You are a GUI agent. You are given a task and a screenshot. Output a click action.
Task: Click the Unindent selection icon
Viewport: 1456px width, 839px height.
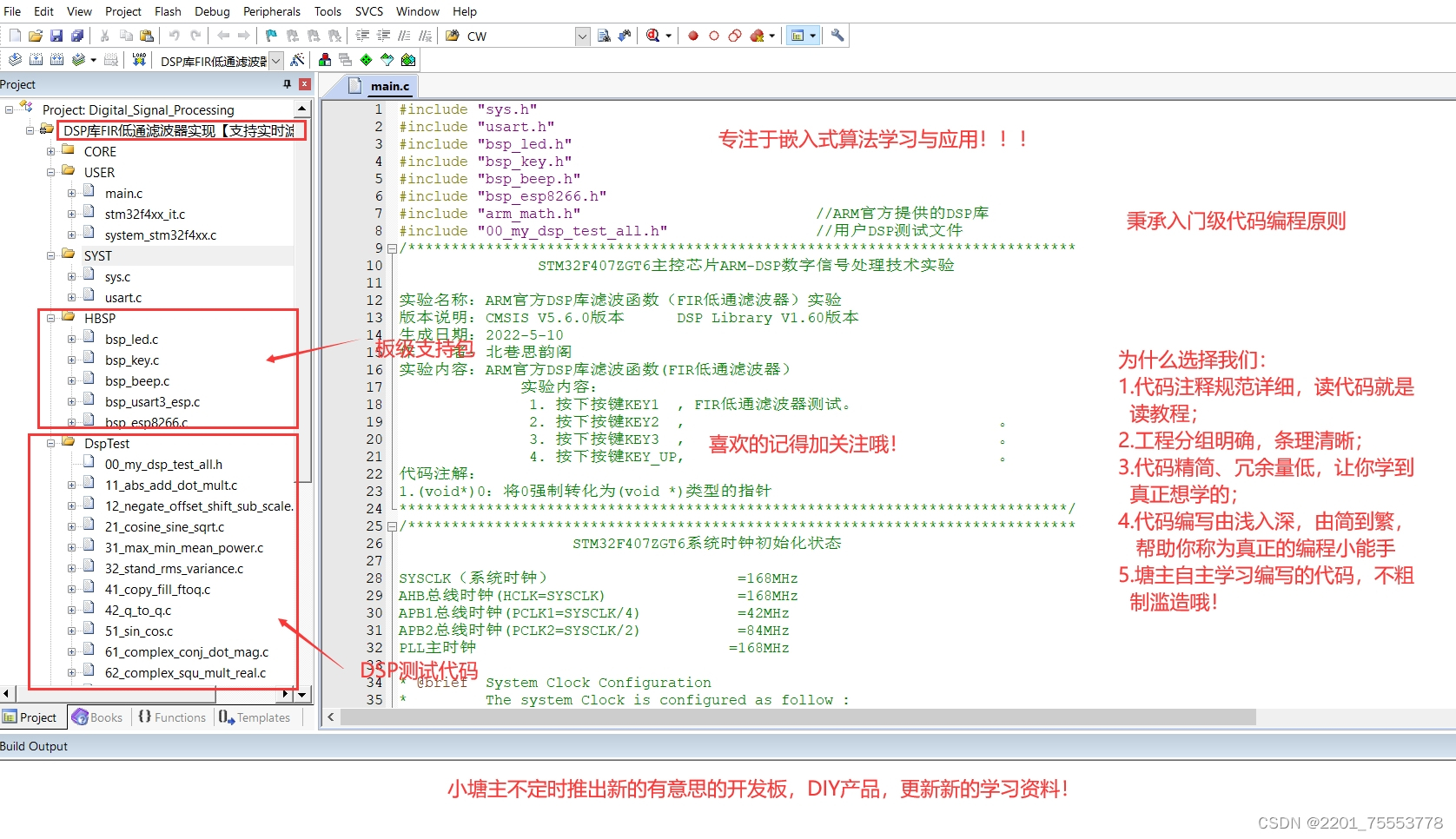(383, 36)
